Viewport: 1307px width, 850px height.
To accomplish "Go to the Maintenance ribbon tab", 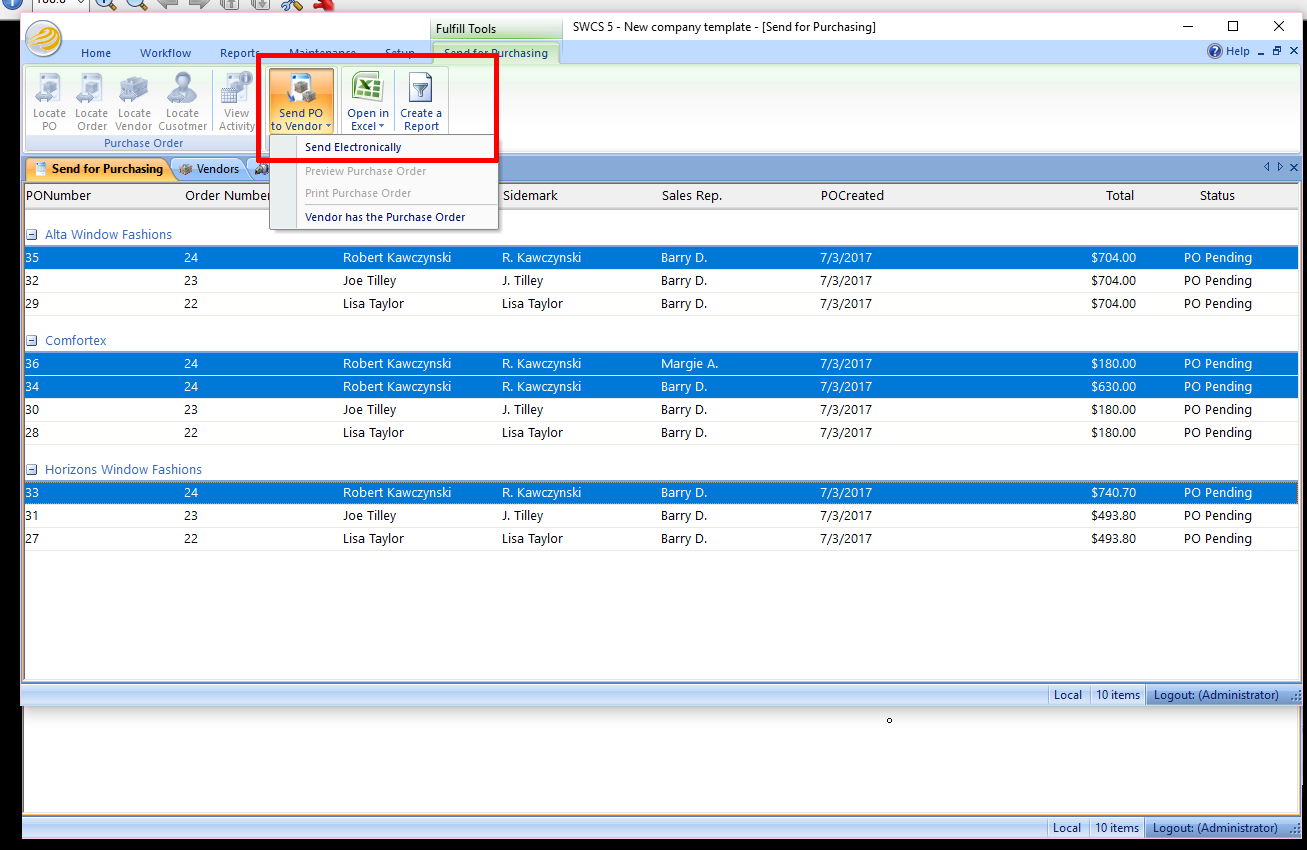I will (322, 53).
